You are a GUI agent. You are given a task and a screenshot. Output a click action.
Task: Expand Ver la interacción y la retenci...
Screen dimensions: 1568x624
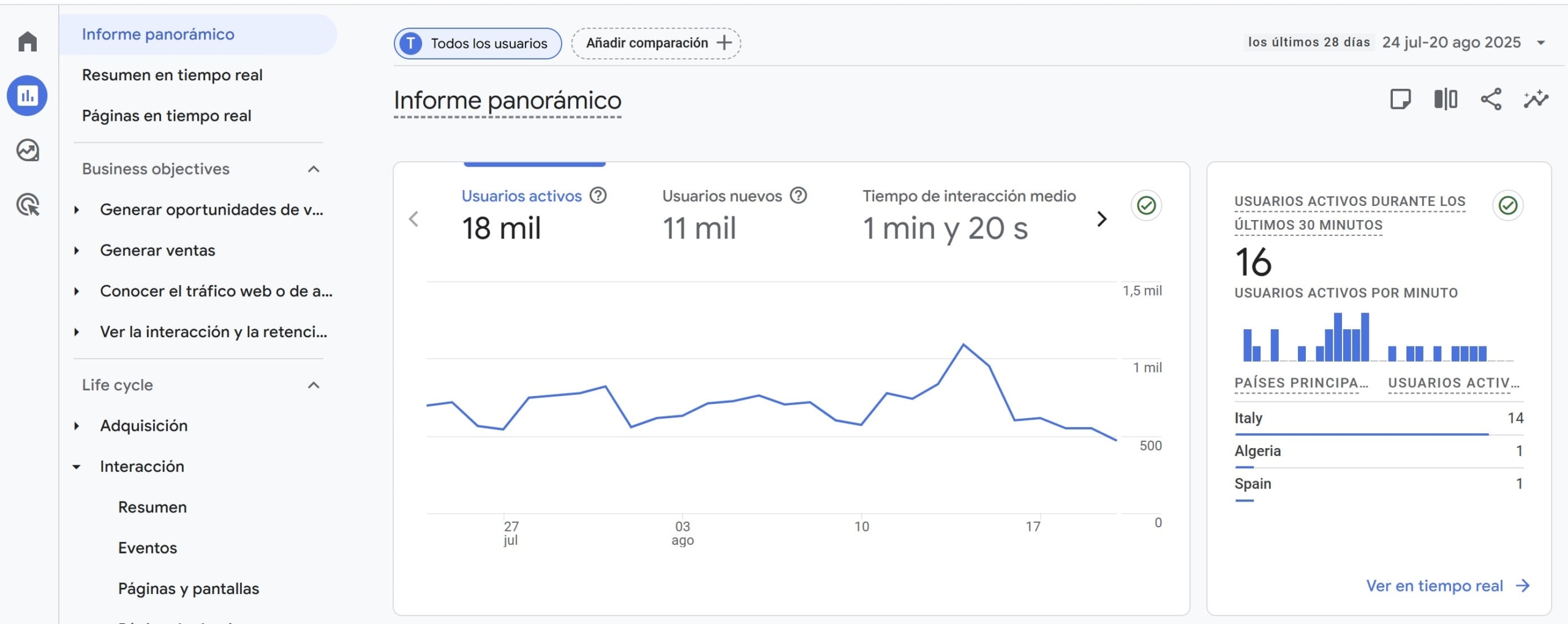click(x=77, y=332)
